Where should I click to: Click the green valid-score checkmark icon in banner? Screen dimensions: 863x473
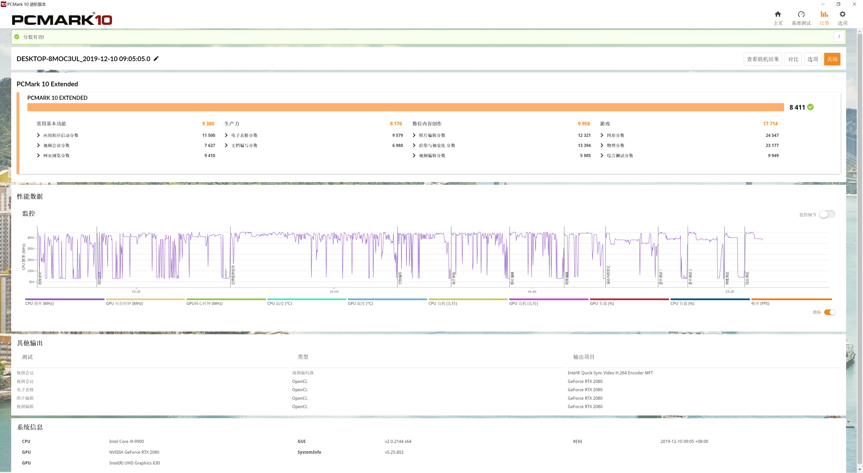tap(17, 37)
